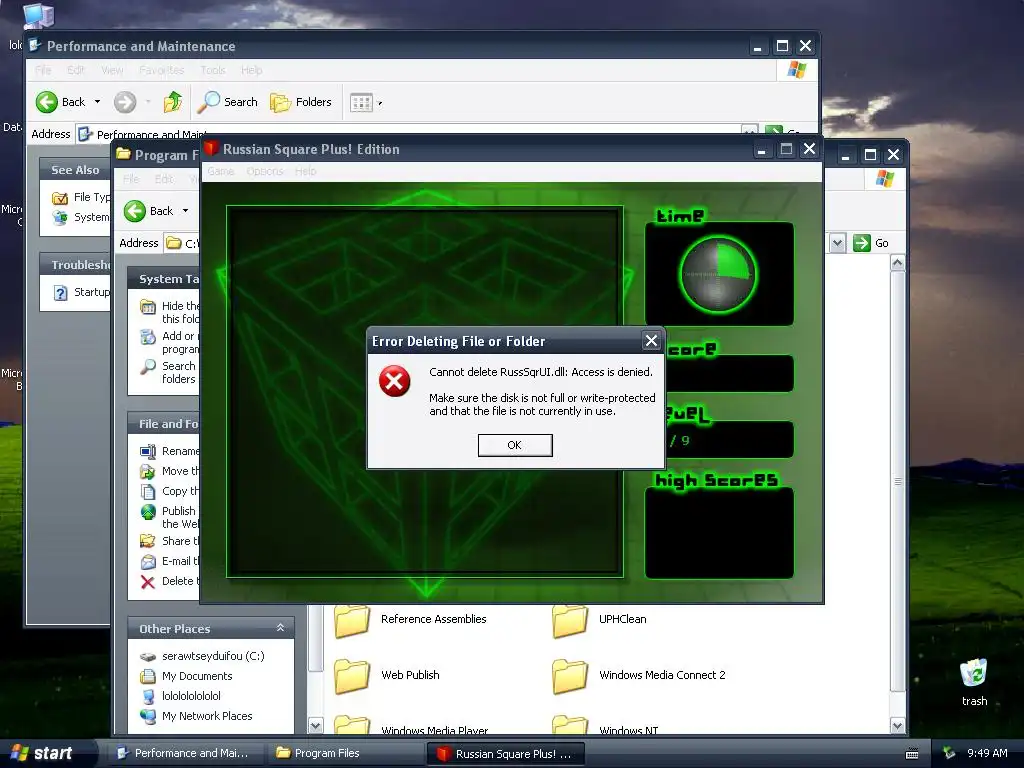
Task: Click Search in Performance and Maintenance toolbar
Action: pyautogui.click(x=228, y=102)
